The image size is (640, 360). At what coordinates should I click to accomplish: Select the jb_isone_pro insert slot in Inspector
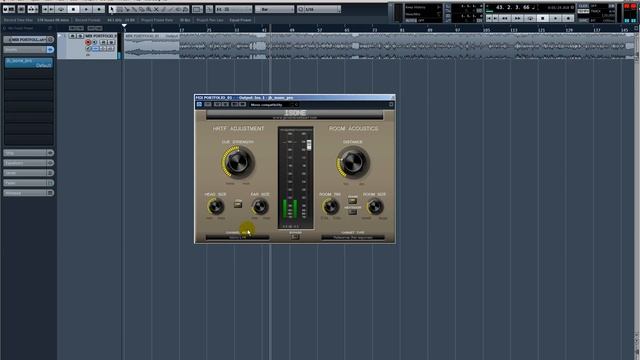(29, 63)
